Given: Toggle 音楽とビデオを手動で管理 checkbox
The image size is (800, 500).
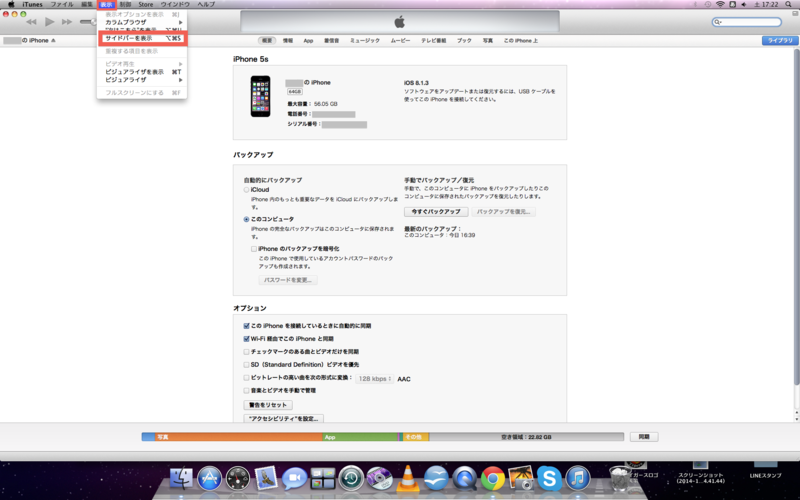Looking at the screenshot, I should click(x=246, y=391).
